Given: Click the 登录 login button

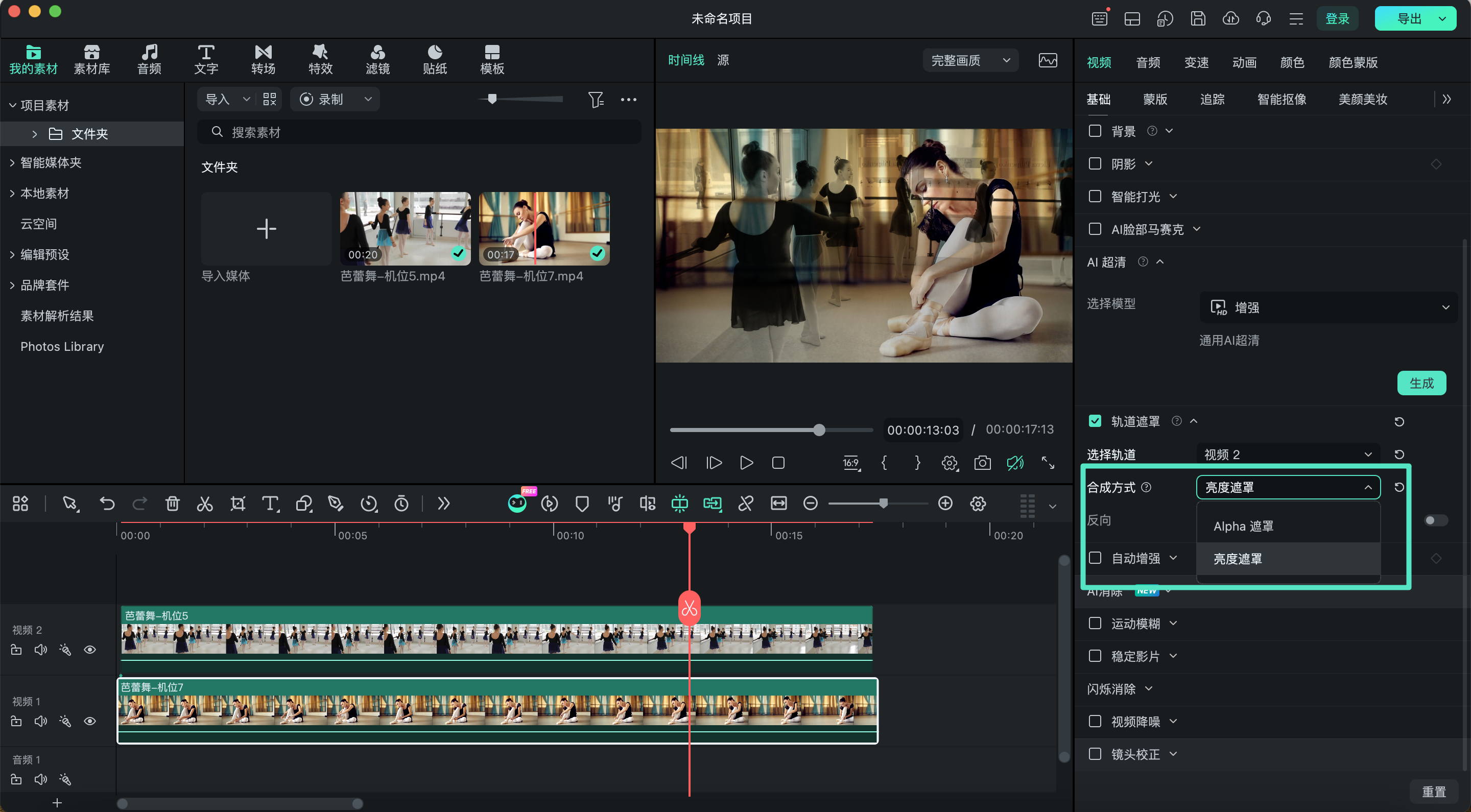Looking at the screenshot, I should (x=1337, y=18).
